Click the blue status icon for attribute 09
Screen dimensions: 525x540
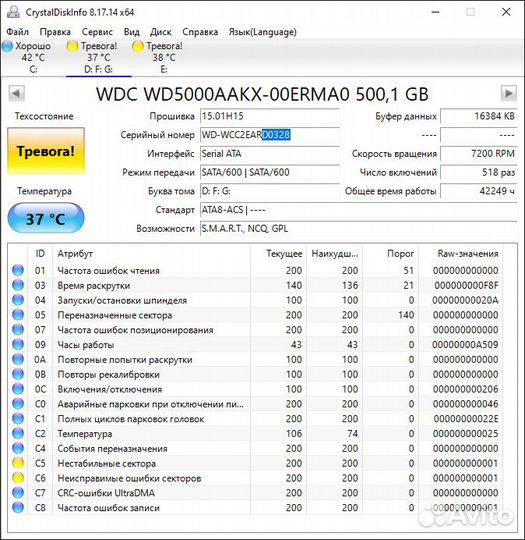[18, 344]
